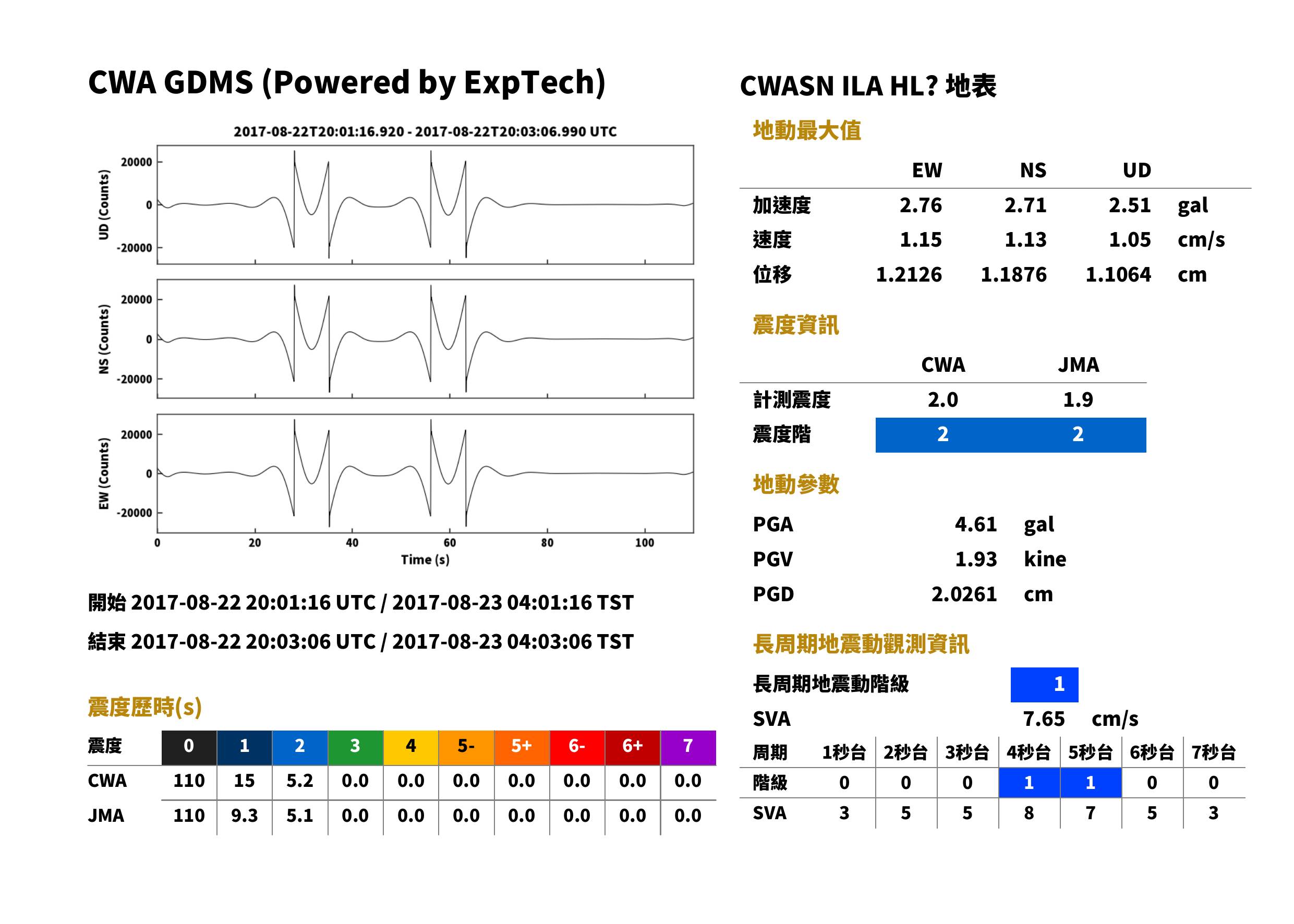The height and width of the screenshot is (924, 1294).
Task: Click the NS counts waveform plot
Action: [425, 338]
